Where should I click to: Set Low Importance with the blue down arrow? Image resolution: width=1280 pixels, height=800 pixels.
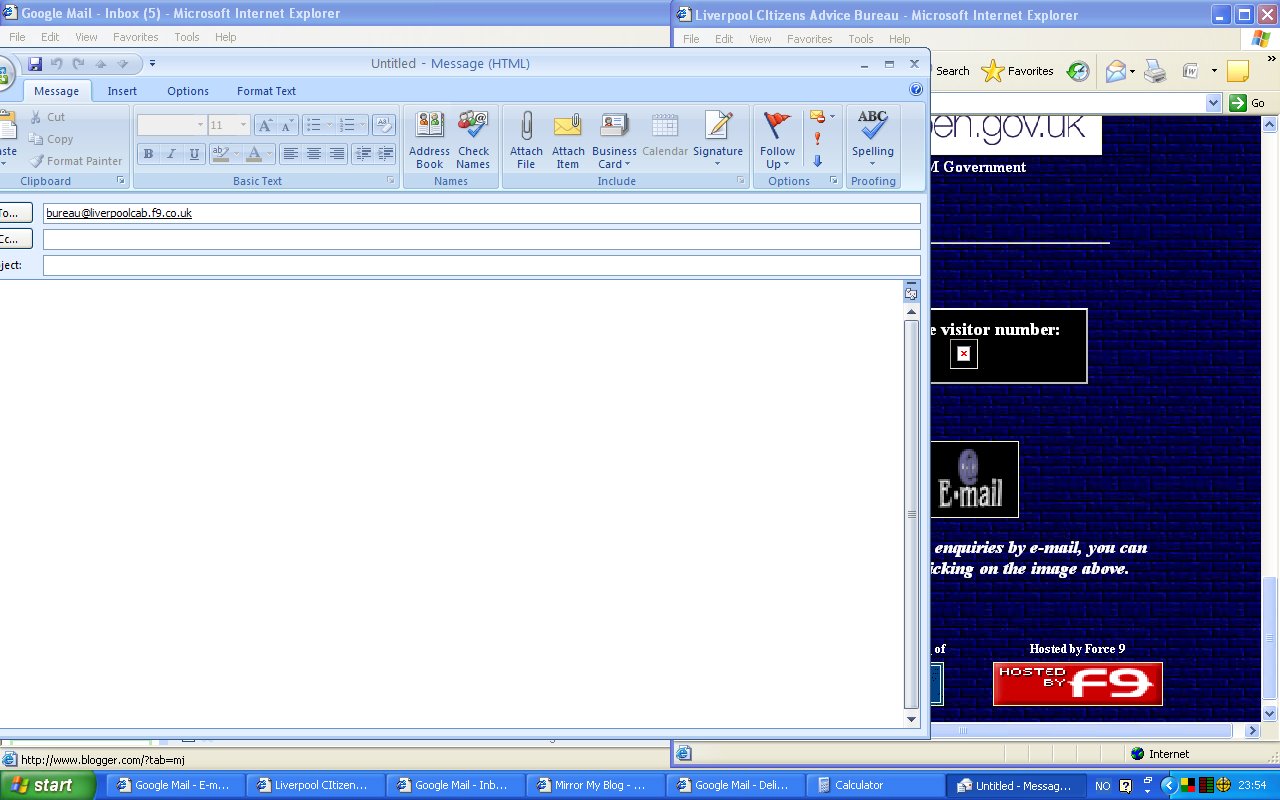pyautogui.click(x=817, y=161)
